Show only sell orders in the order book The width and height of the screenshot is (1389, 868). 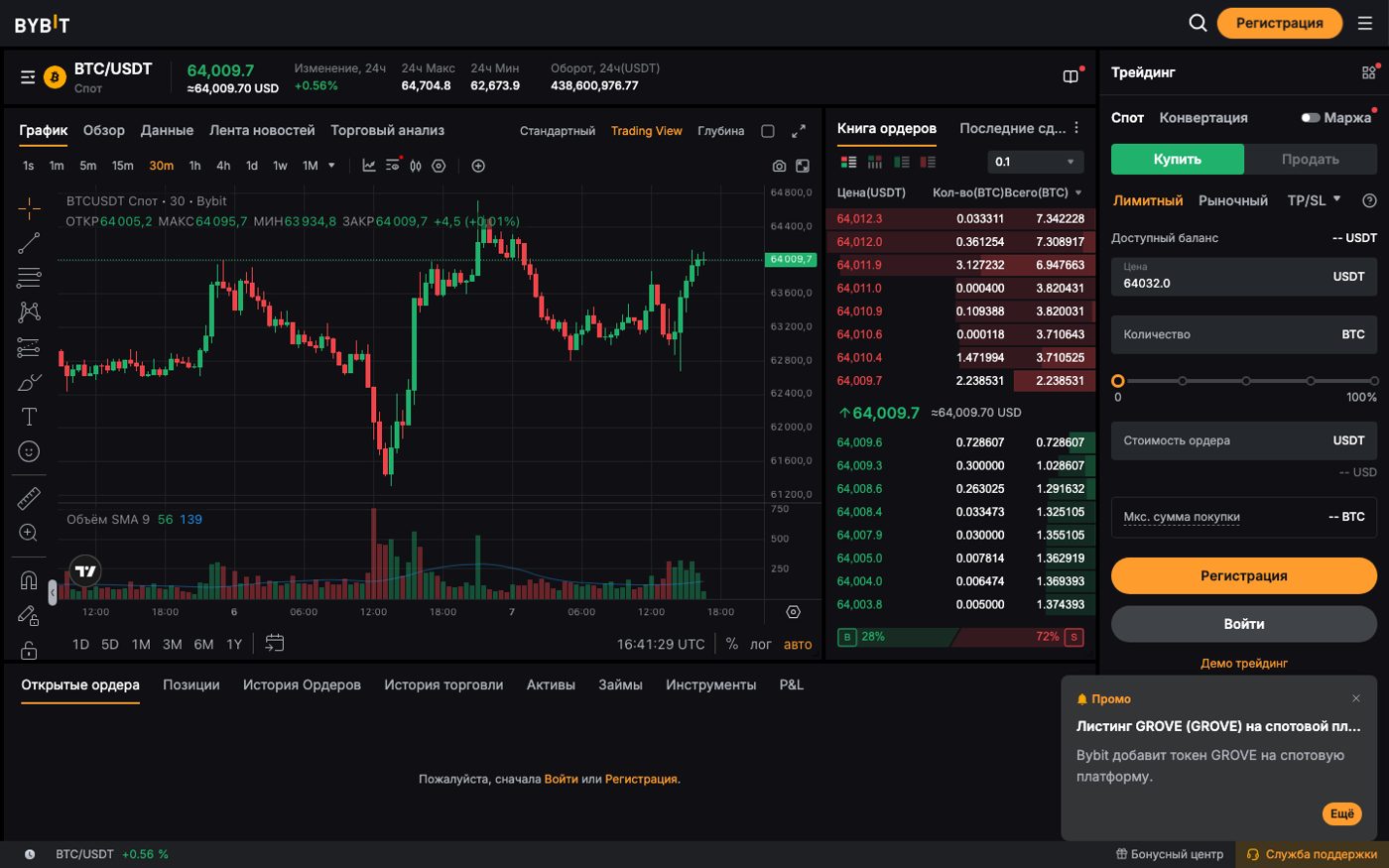(x=929, y=162)
